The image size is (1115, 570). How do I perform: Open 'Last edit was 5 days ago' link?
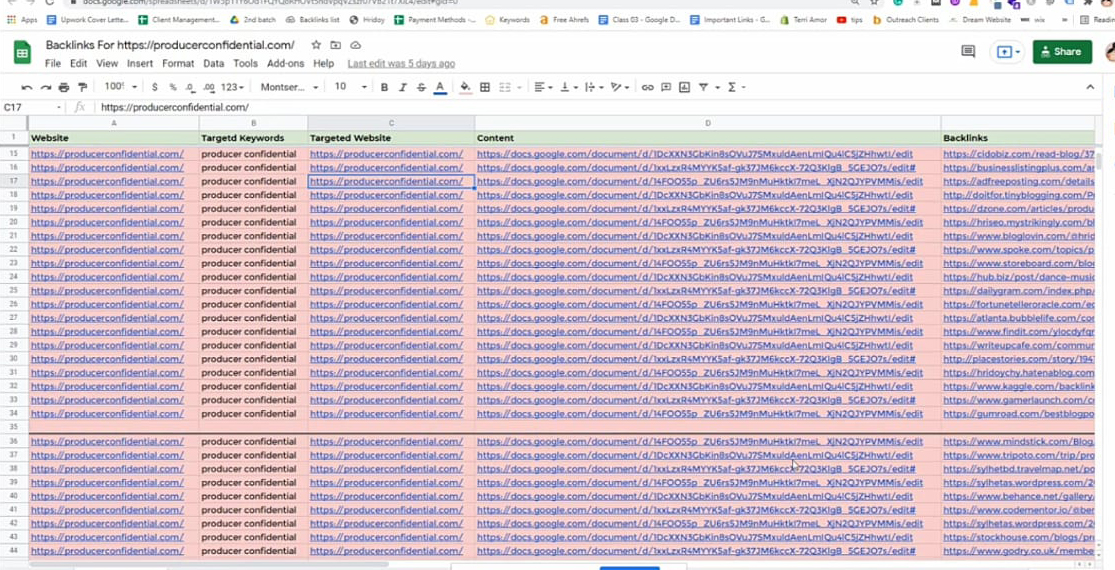pyautogui.click(x=400, y=63)
